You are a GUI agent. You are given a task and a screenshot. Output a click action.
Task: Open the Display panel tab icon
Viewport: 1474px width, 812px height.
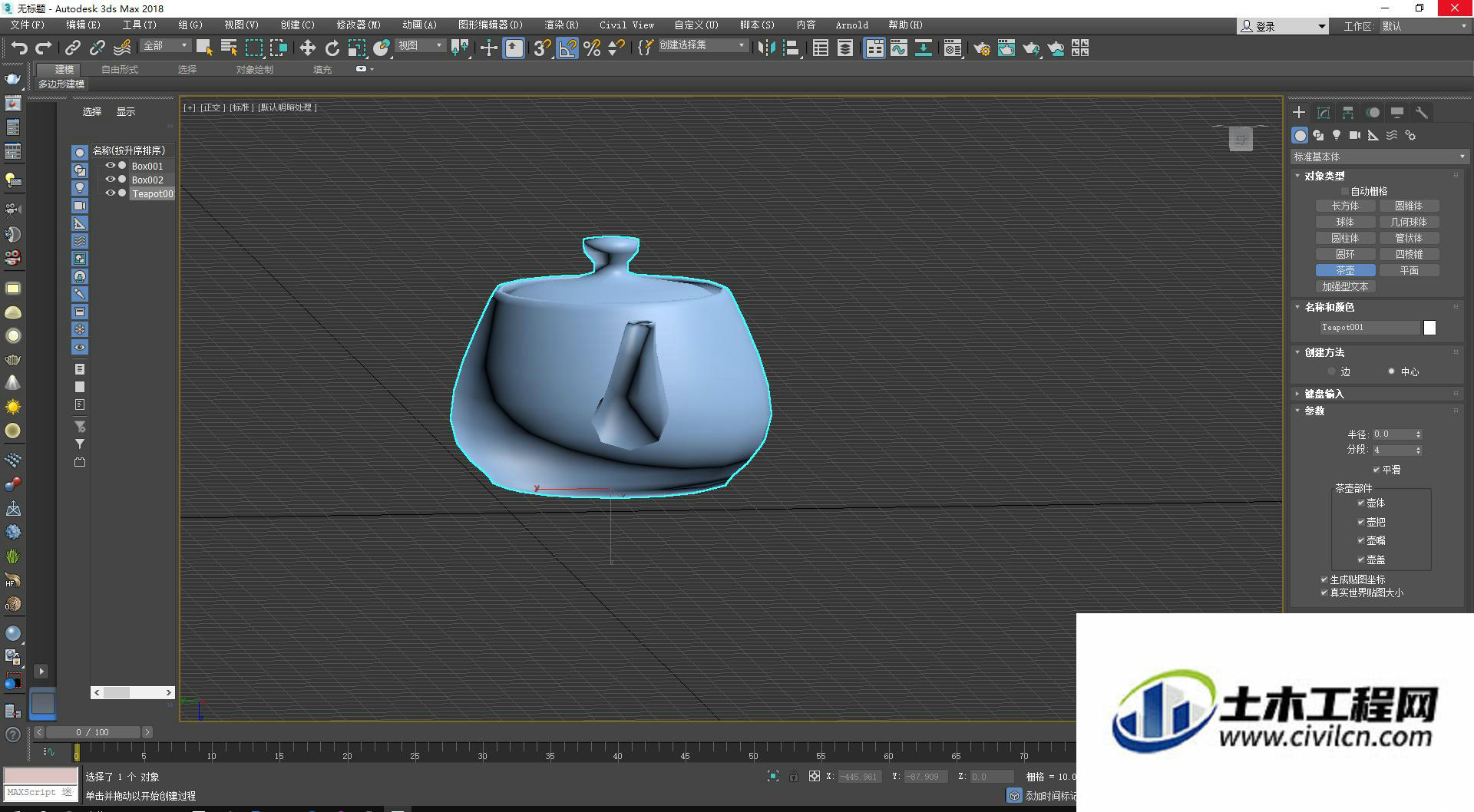(1397, 112)
